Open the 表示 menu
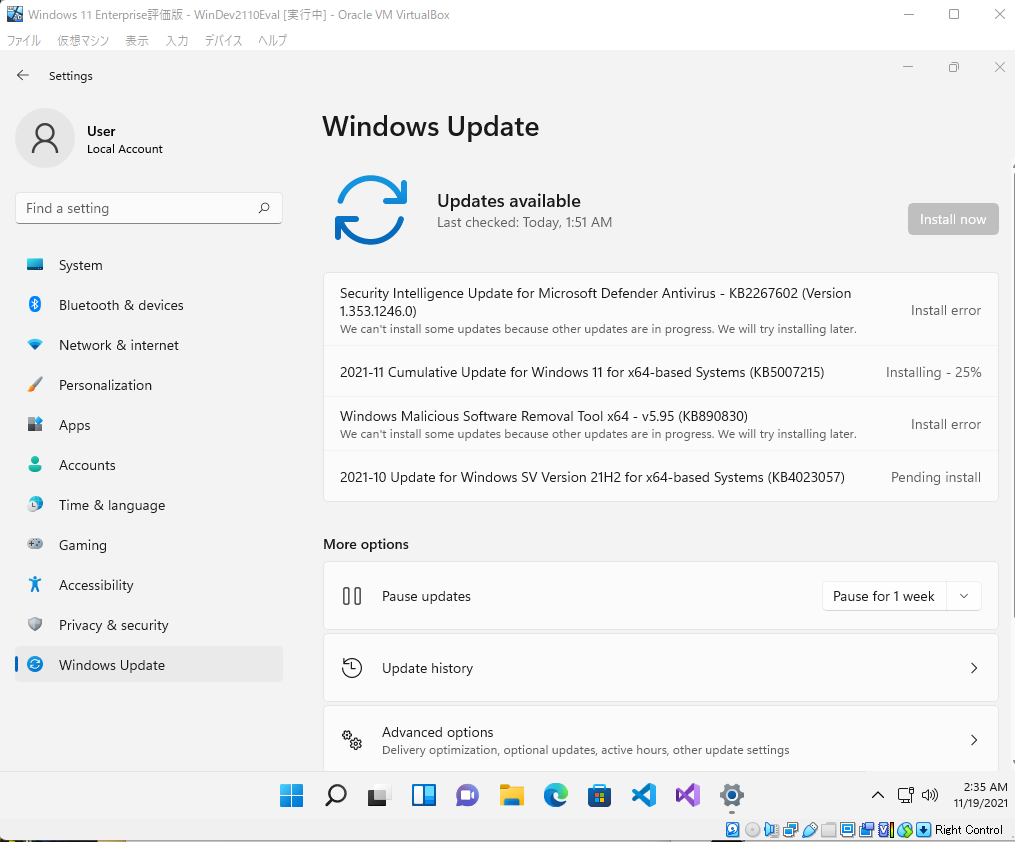 (137, 40)
